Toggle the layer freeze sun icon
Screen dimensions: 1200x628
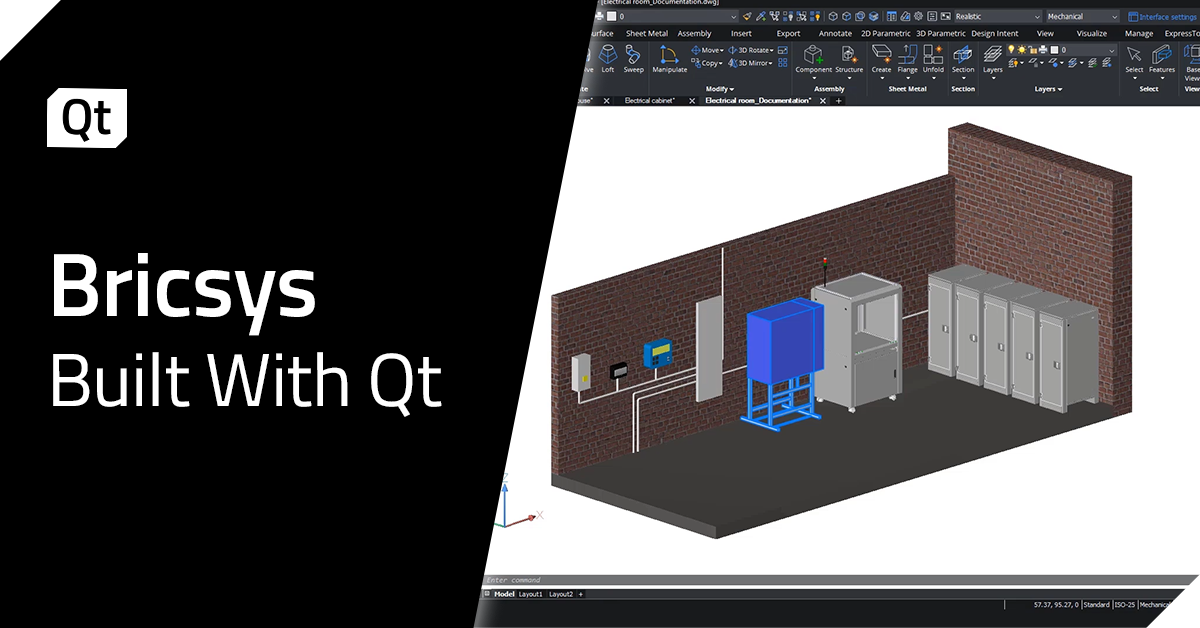1021,47
